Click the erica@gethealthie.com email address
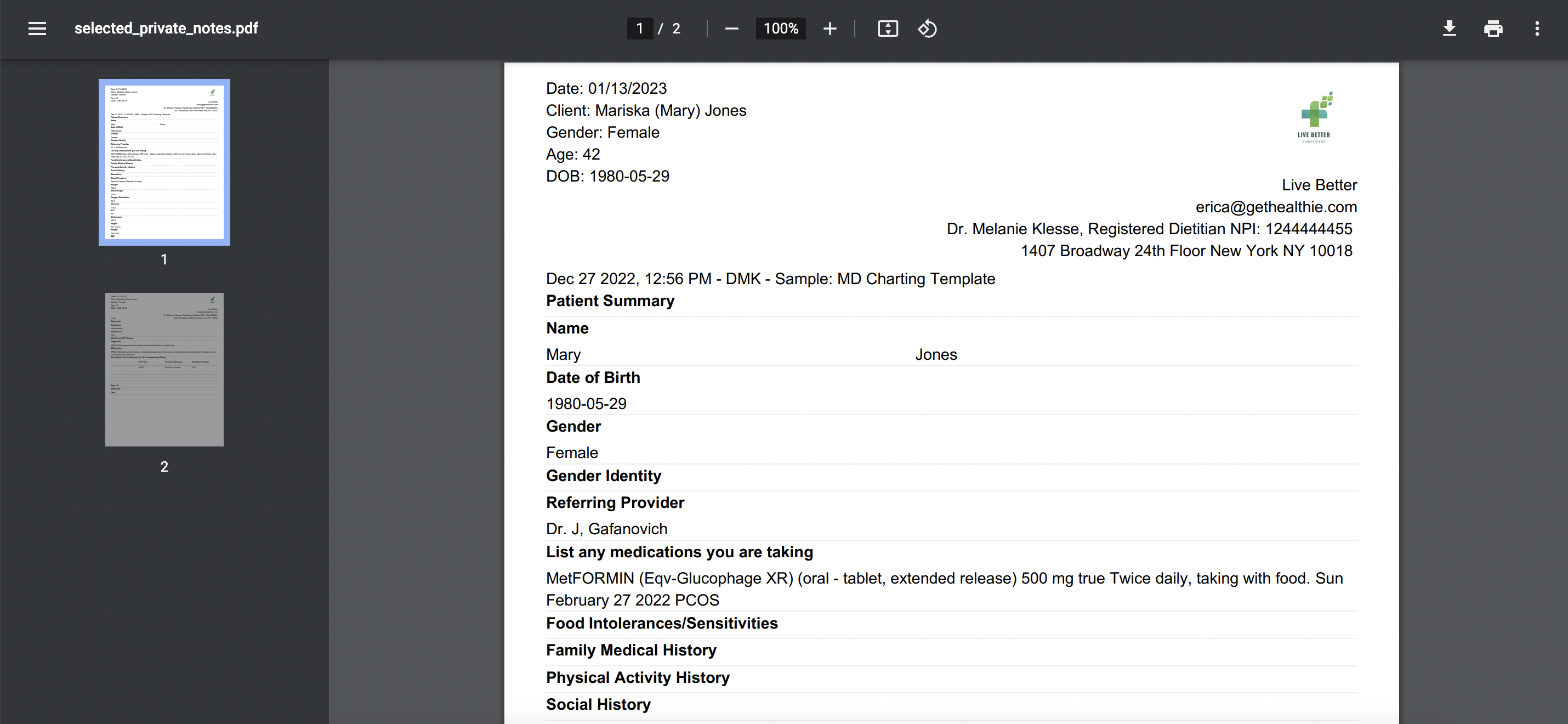The image size is (1568, 724). [x=1276, y=207]
